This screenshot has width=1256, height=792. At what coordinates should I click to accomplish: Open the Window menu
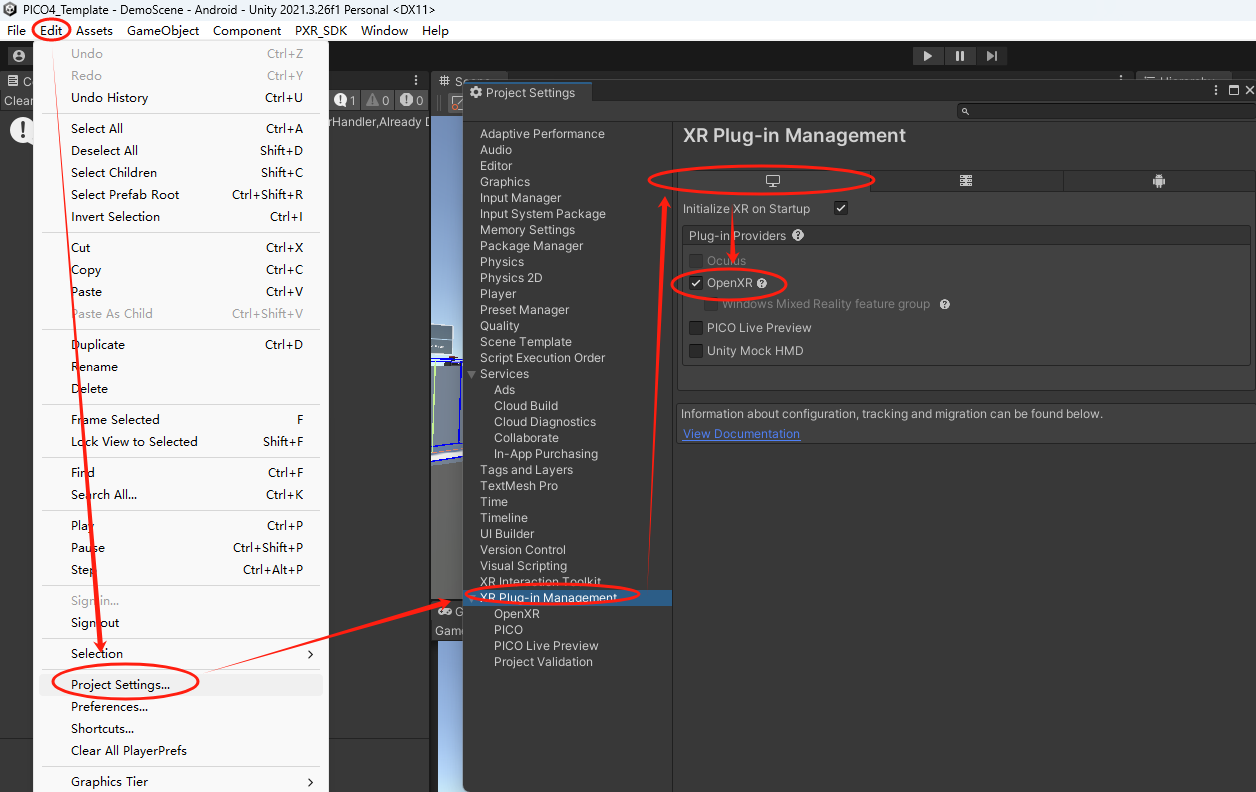pos(384,30)
